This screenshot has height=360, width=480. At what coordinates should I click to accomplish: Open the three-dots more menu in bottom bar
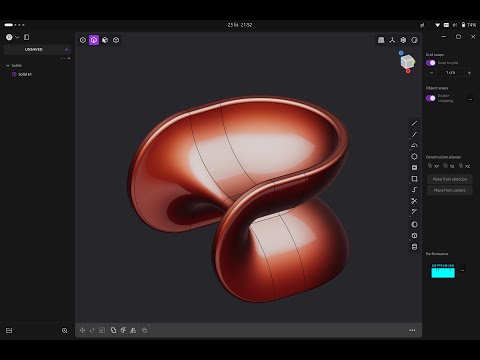click(412, 330)
